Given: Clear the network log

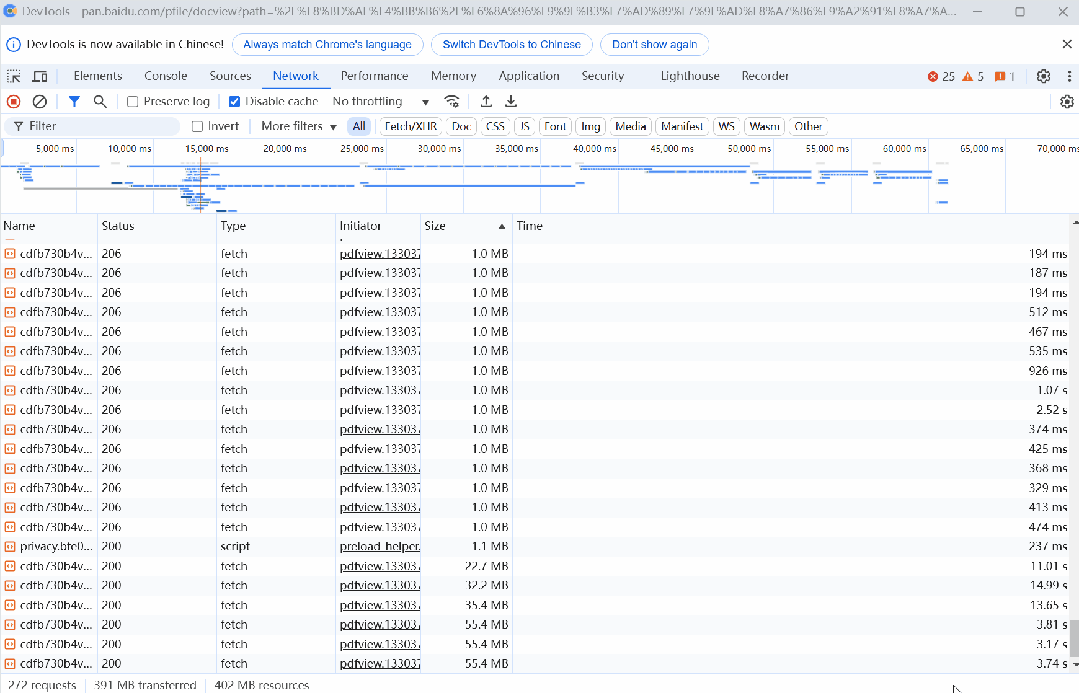Looking at the screenshot, I should tap(39, 101).
